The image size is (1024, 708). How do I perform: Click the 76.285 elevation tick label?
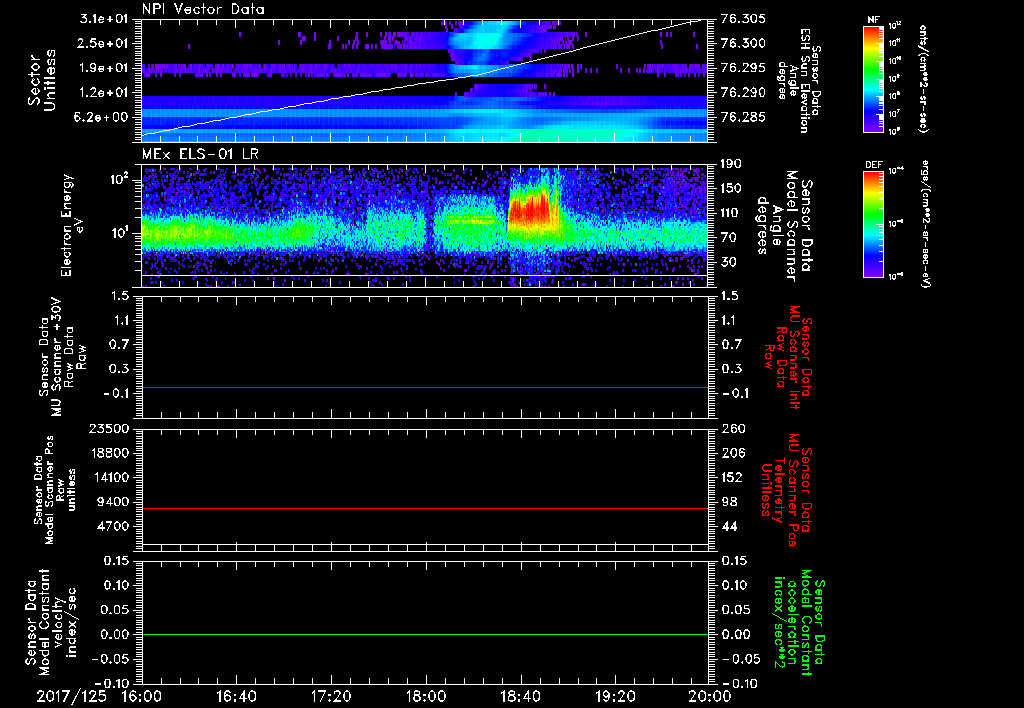coord(743,118)
